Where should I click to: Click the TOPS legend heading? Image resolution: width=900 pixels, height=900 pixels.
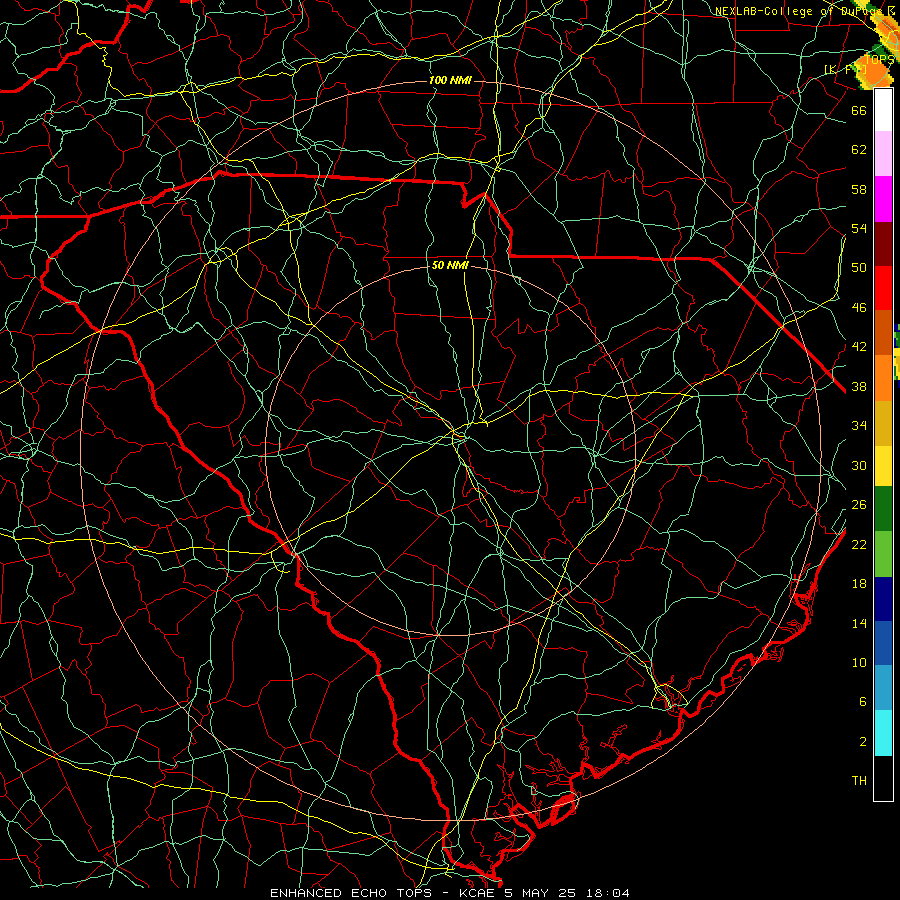879,60
